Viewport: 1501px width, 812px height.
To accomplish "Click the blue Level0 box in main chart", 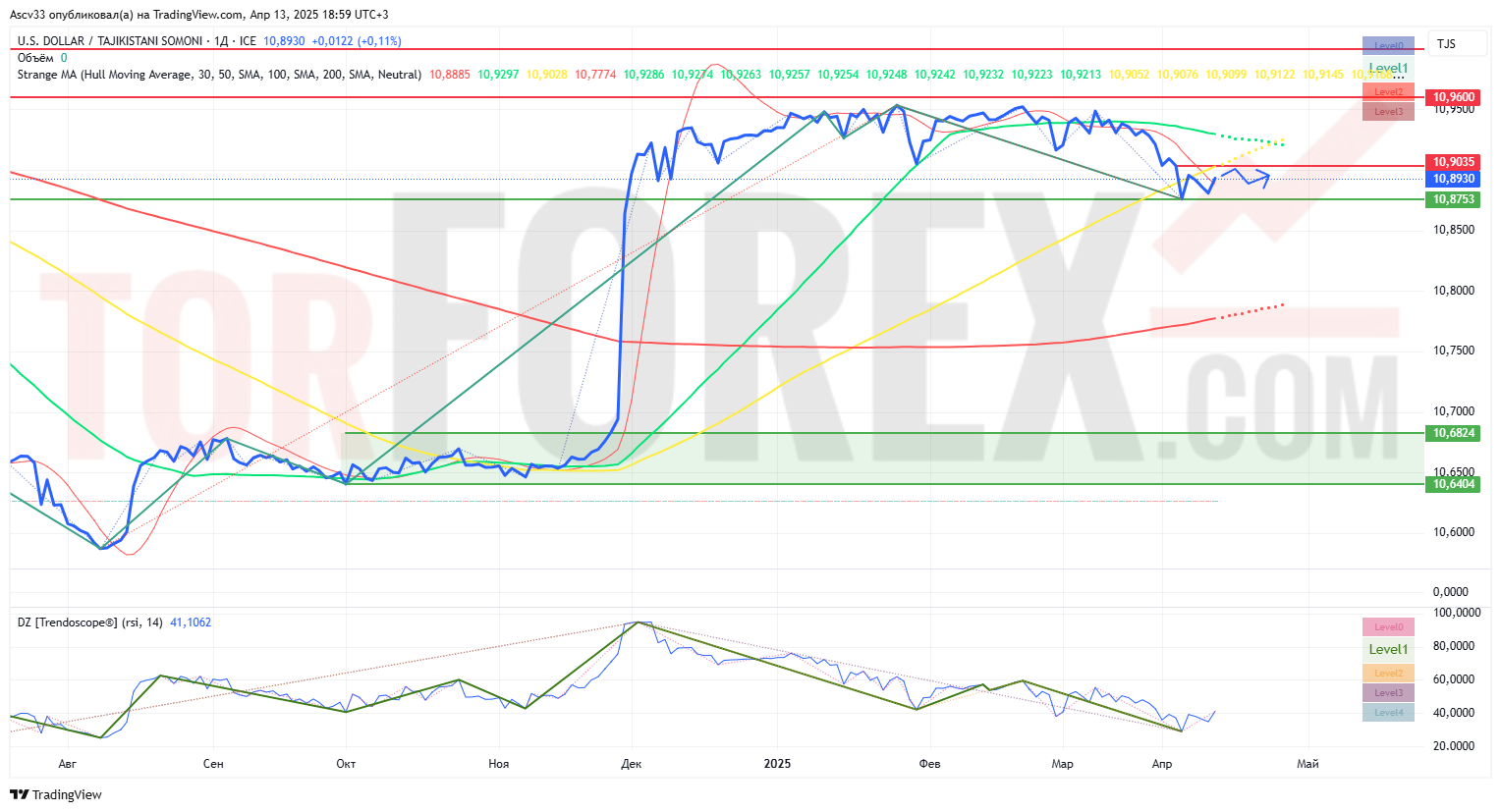I will 1388,45.
